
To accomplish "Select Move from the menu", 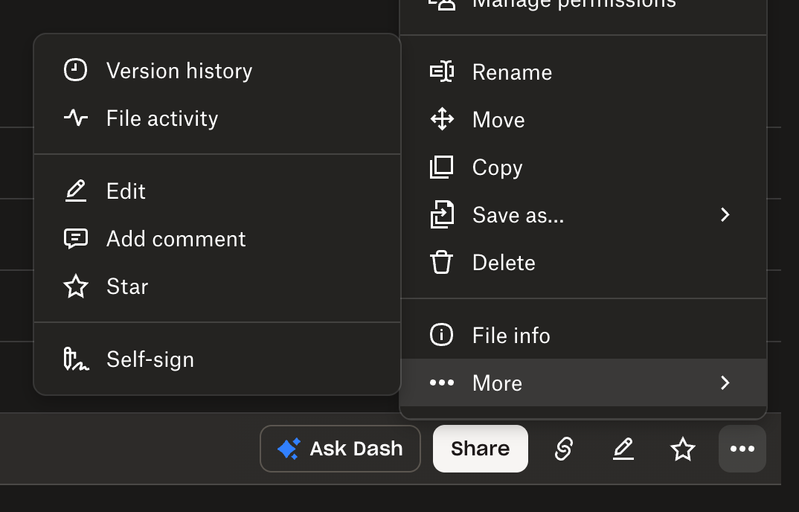I will coord(498,120).
